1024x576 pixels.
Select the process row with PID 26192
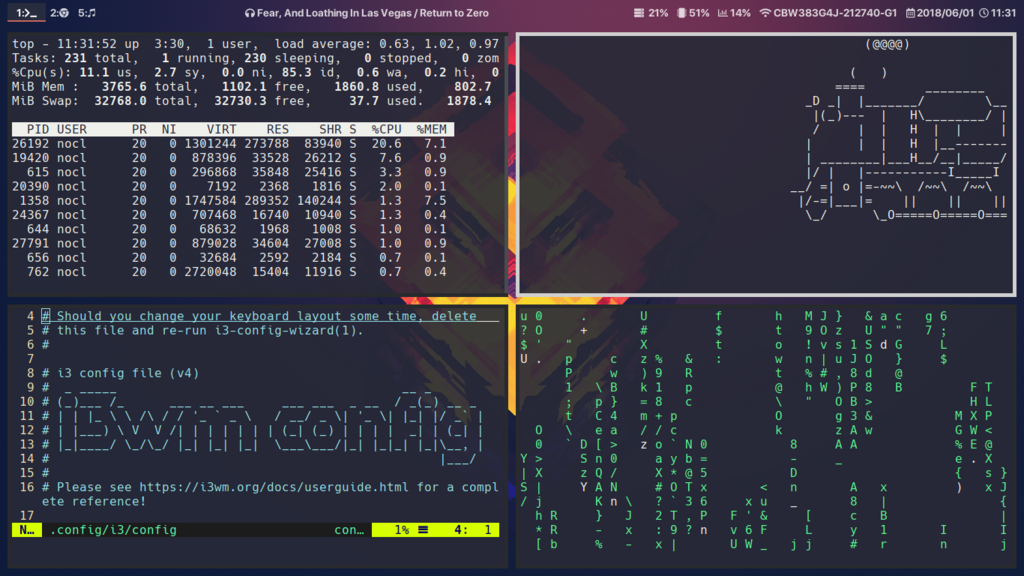click(200, 143)
